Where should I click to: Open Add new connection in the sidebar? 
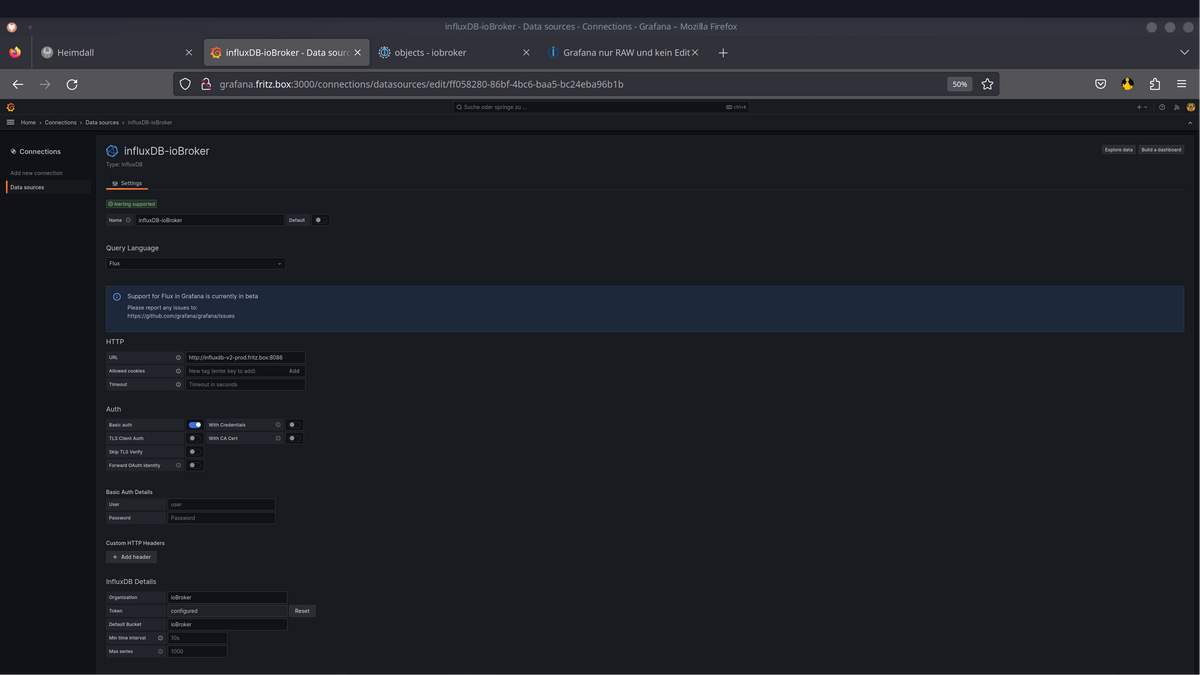pyautogui.click(x=36, y=173)
